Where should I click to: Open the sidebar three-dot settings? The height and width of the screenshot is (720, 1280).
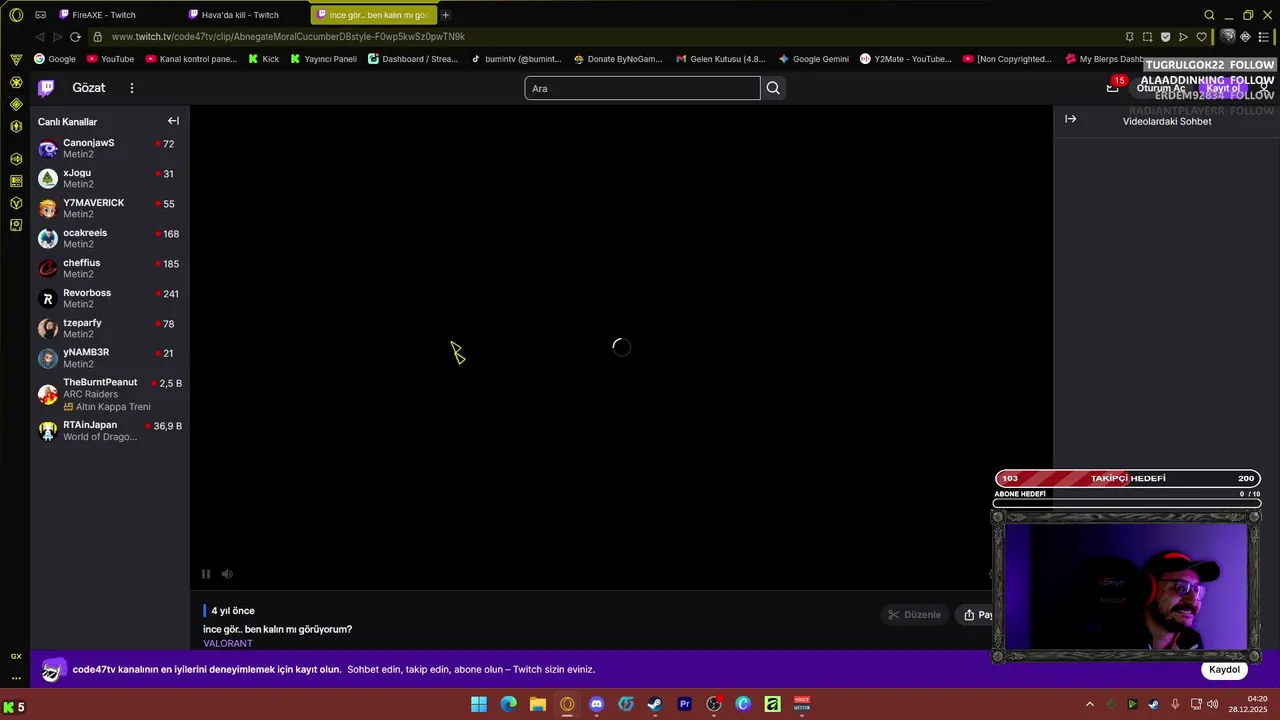(x=16, y=678)
